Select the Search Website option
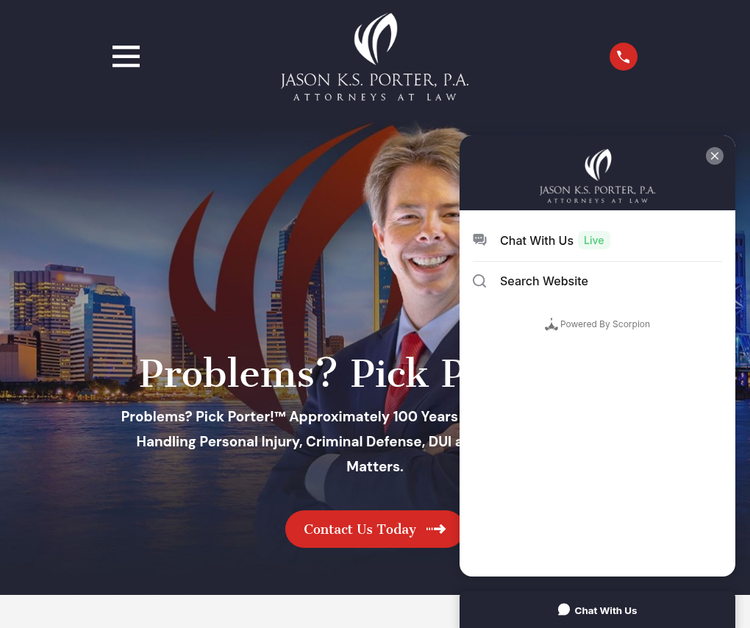 point(597,281)
